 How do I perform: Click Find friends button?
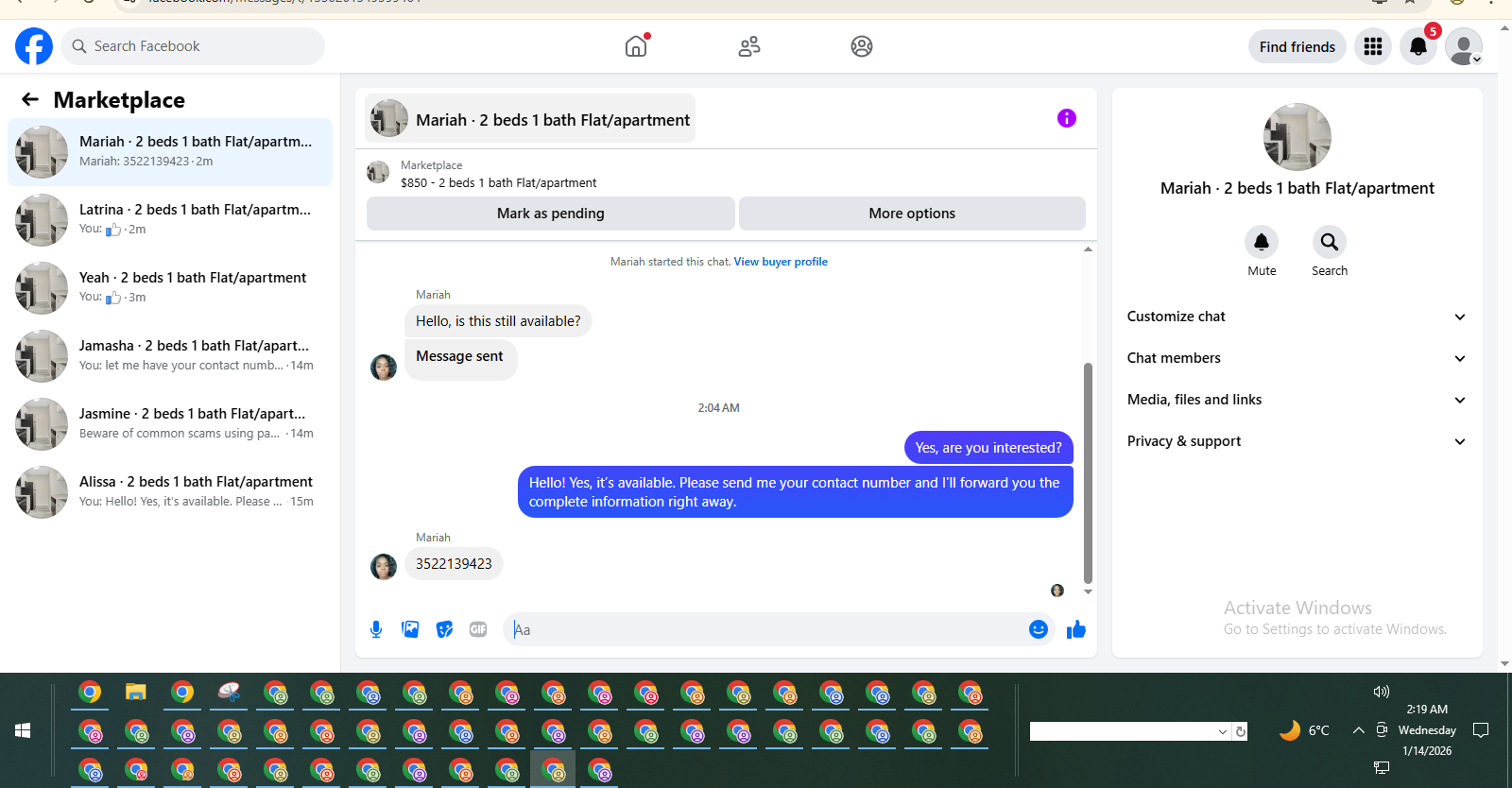click(1297, 46)
